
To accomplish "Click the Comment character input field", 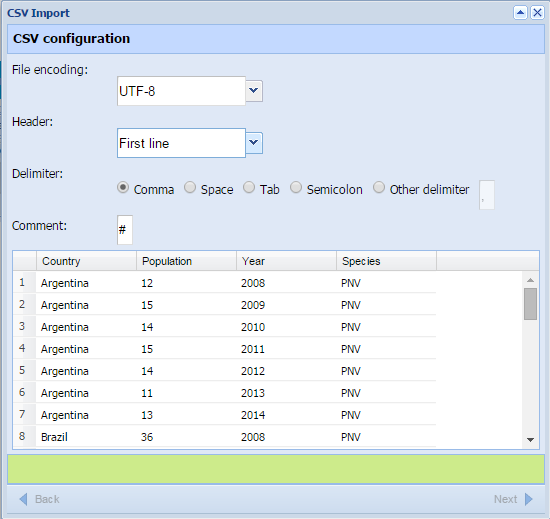I will (x=125, y=230).
